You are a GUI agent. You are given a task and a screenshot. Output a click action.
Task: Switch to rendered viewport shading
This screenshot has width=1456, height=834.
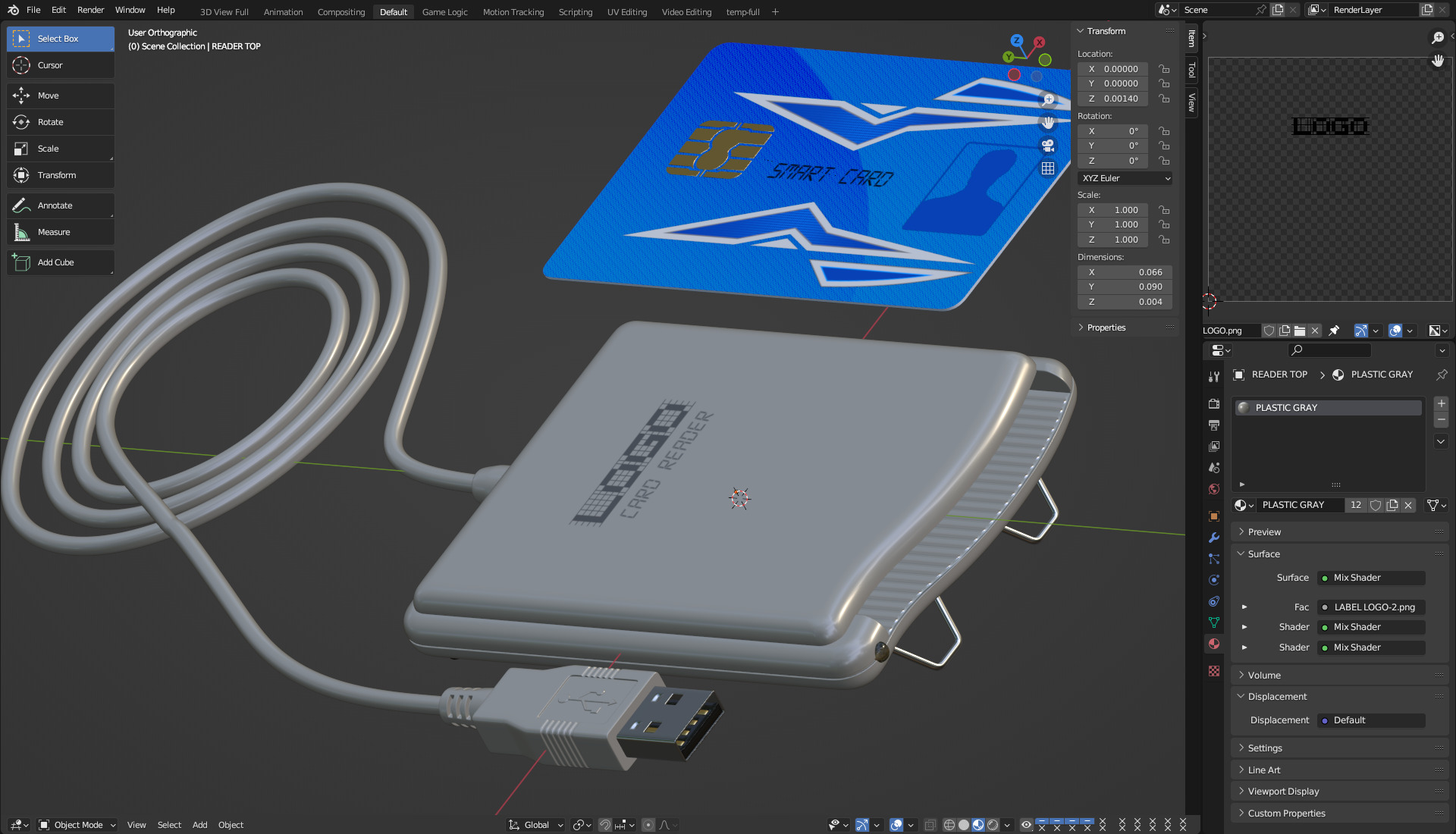[993, 825]
